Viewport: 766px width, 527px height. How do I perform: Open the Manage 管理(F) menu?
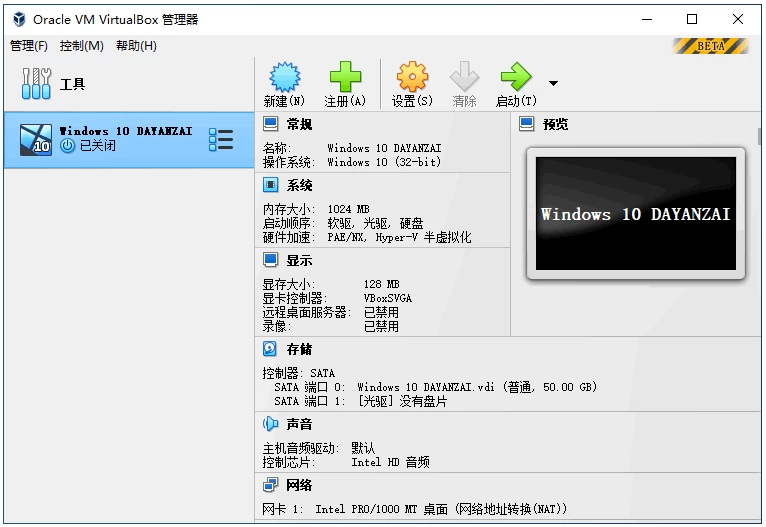29,46
